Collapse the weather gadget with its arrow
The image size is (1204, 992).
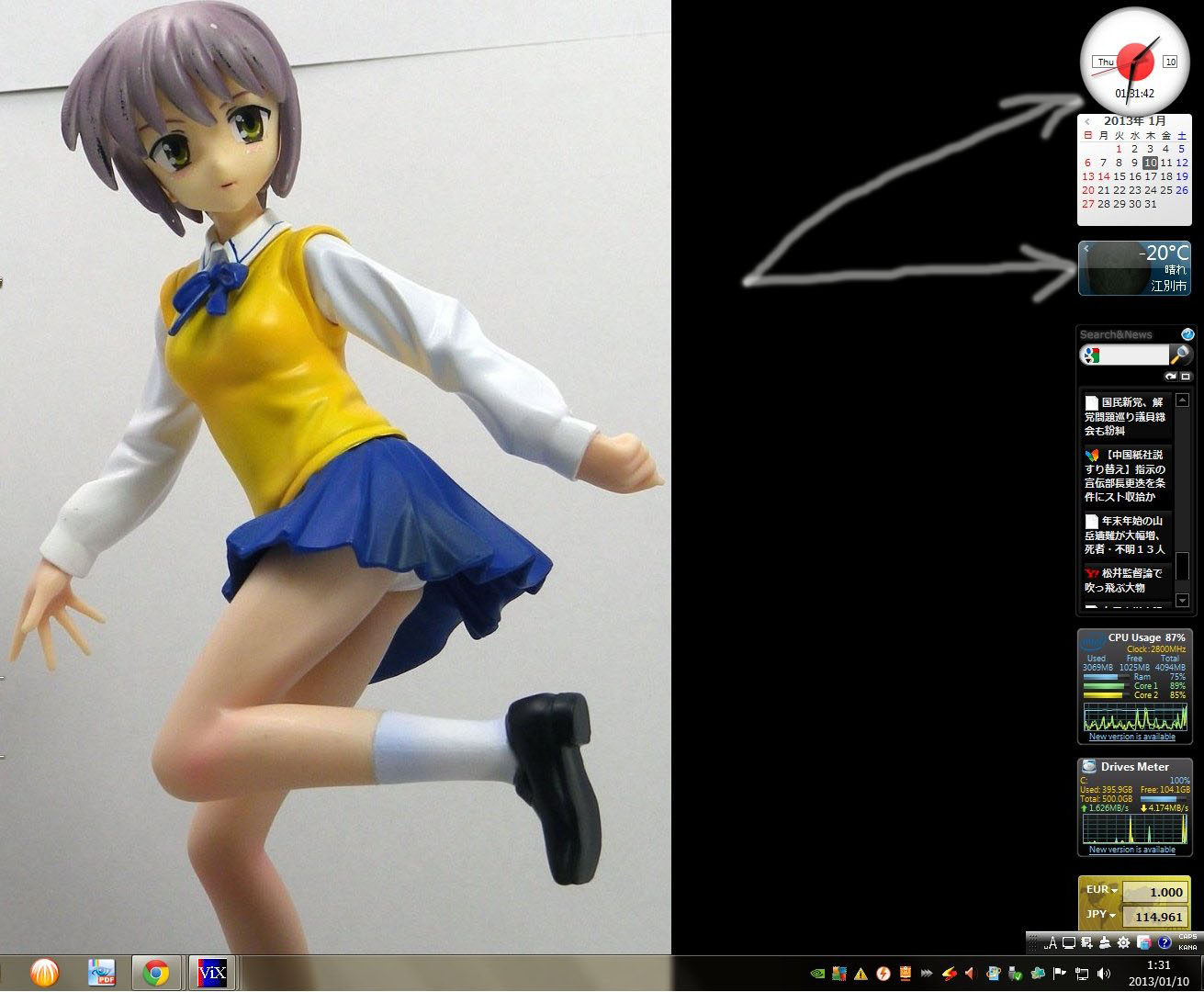(x=1086, y=248)
